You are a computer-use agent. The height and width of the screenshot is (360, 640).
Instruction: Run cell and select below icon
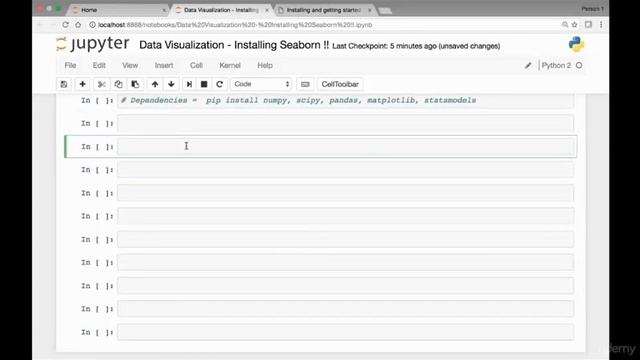tap(189, 84)
